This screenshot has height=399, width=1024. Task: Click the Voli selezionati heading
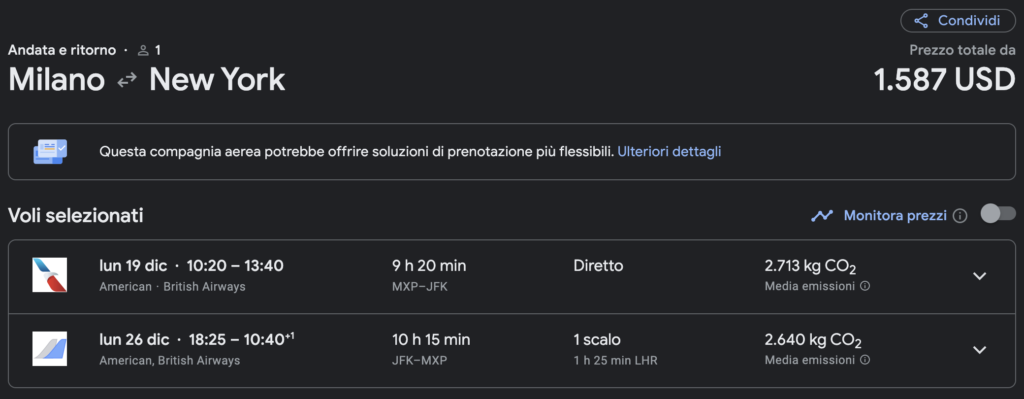[x=76, y=215]
